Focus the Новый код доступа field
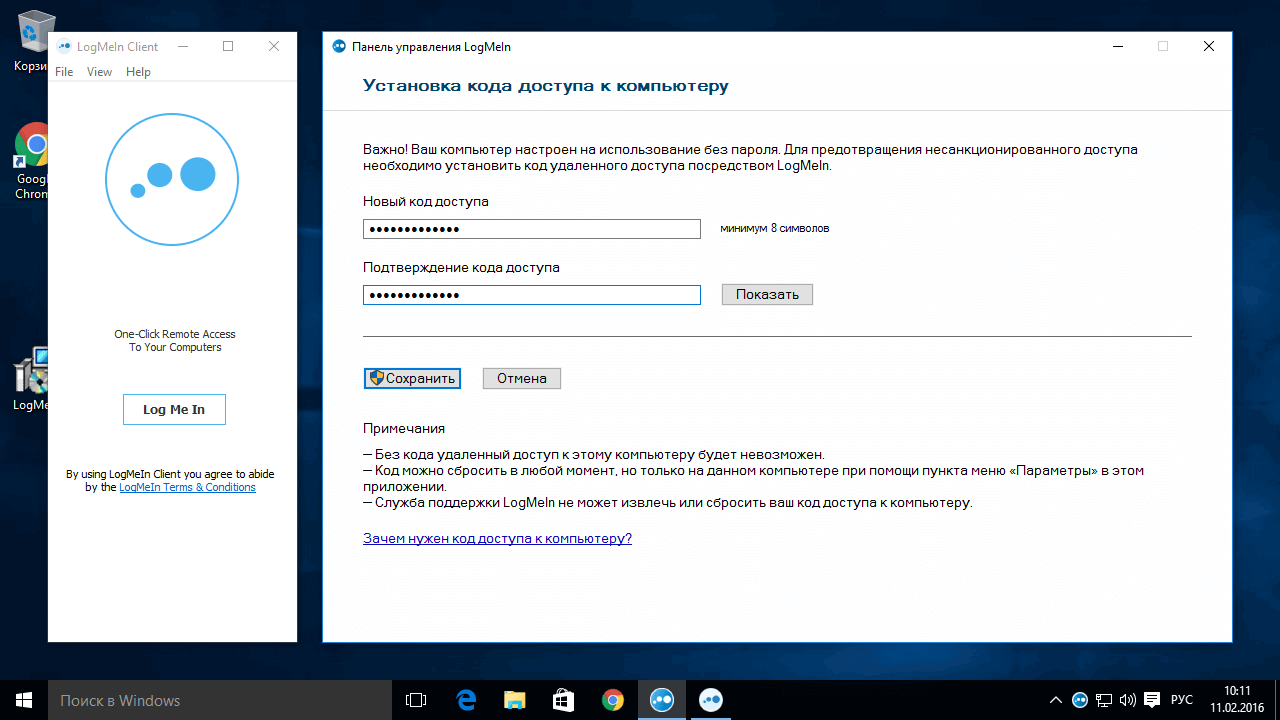This screenshot has height=720, width=1280. (x=532, y=229)
